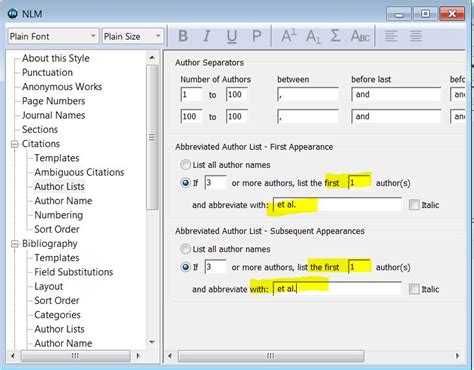The image size is (474, 370).
Task: Click First Appearance 'abbreviate with' field
Action: coord(337,205)
